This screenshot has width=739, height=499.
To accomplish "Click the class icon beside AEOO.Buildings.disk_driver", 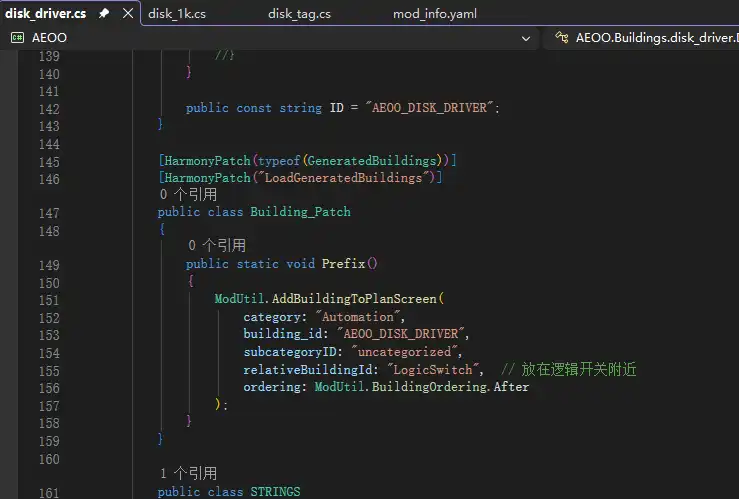I will click(562, 37).
